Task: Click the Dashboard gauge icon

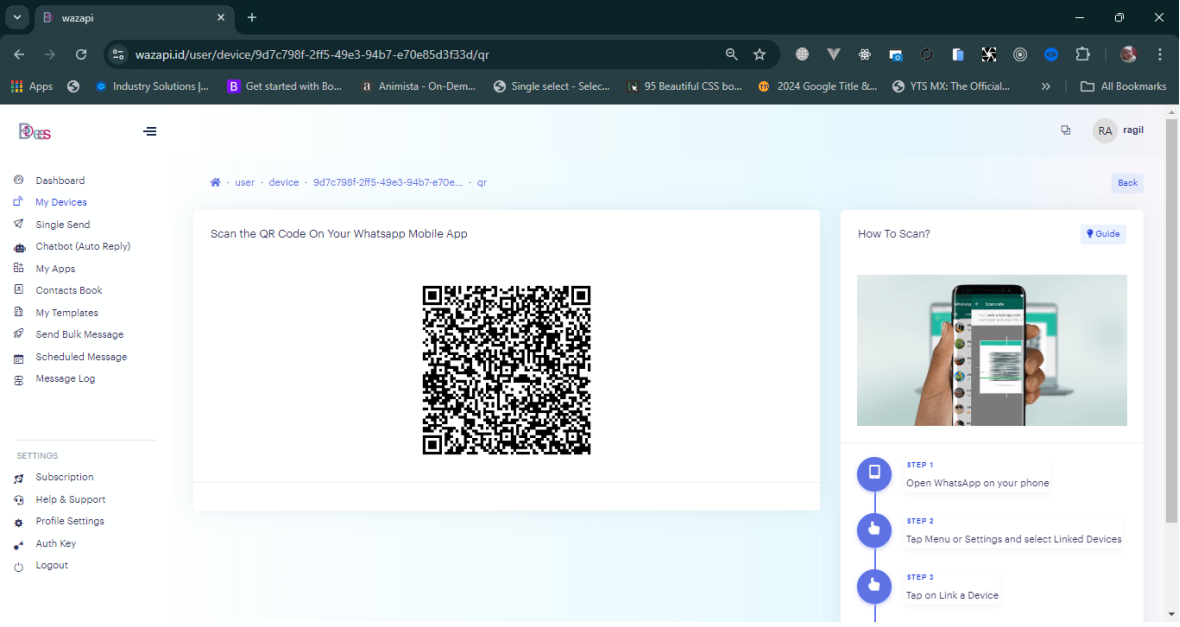Action: tap(19, 180)
